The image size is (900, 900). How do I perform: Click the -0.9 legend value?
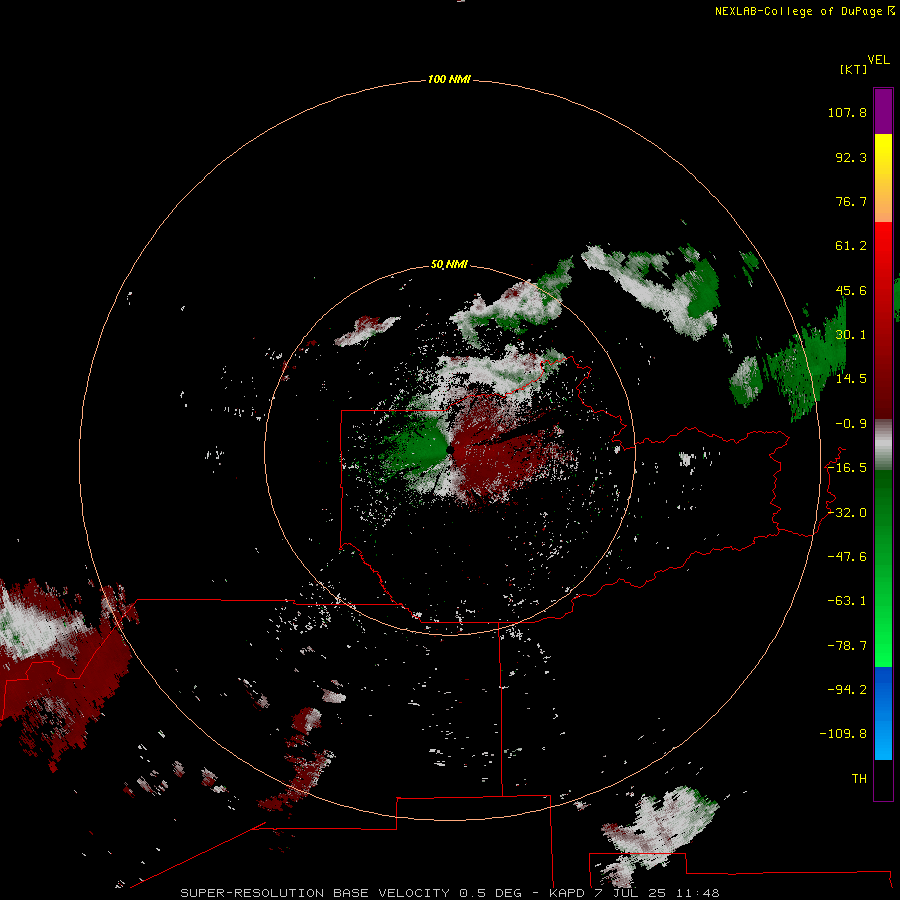(851, 424)
